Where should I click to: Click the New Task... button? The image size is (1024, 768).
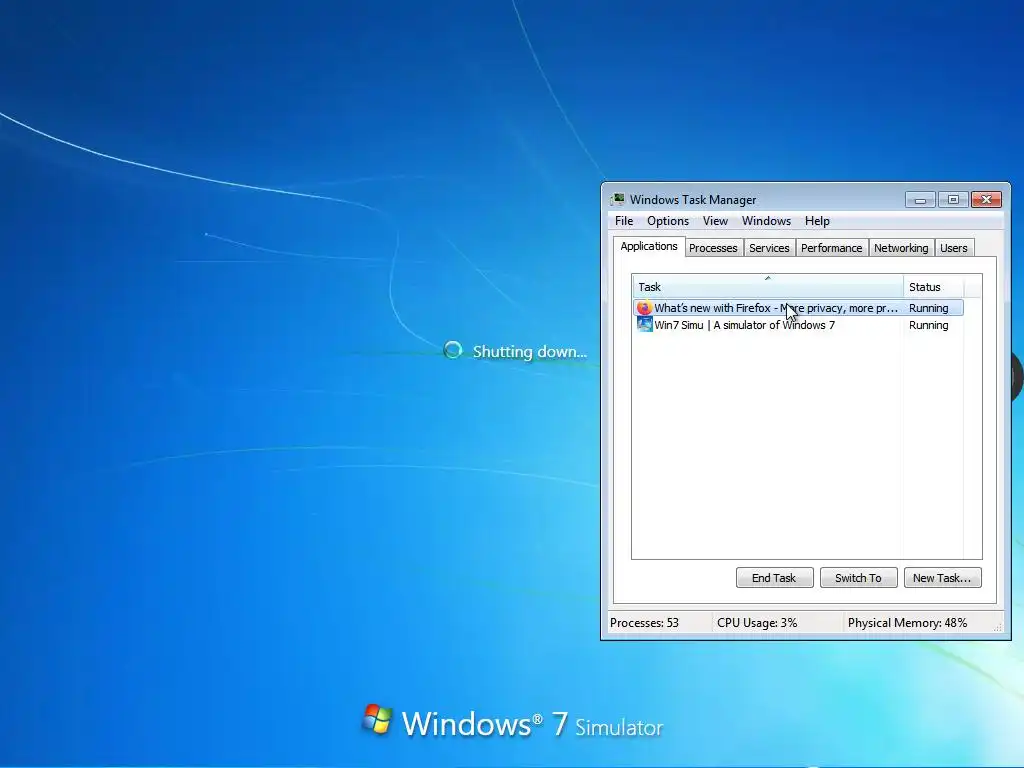coord(942,578)
